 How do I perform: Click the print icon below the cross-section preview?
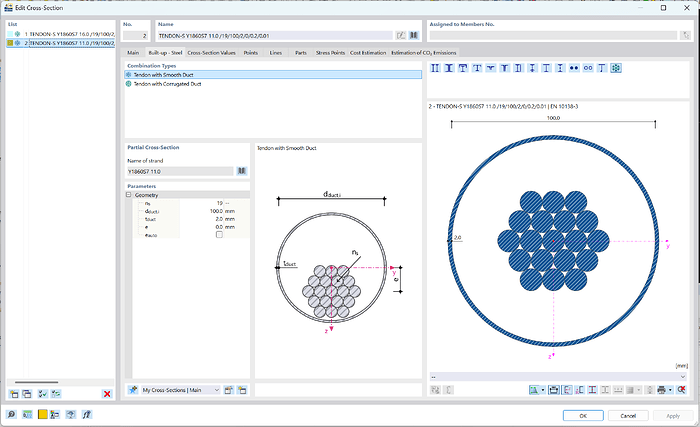coord(662,390)
